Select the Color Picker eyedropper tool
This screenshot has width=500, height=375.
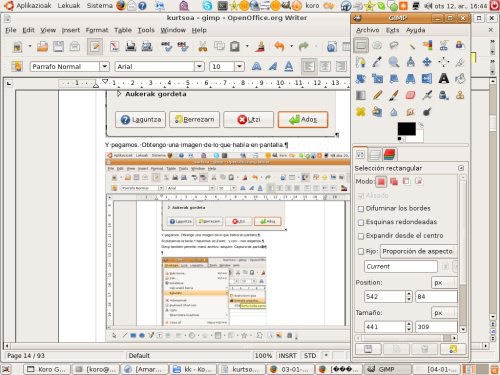(x=377, y=62)
